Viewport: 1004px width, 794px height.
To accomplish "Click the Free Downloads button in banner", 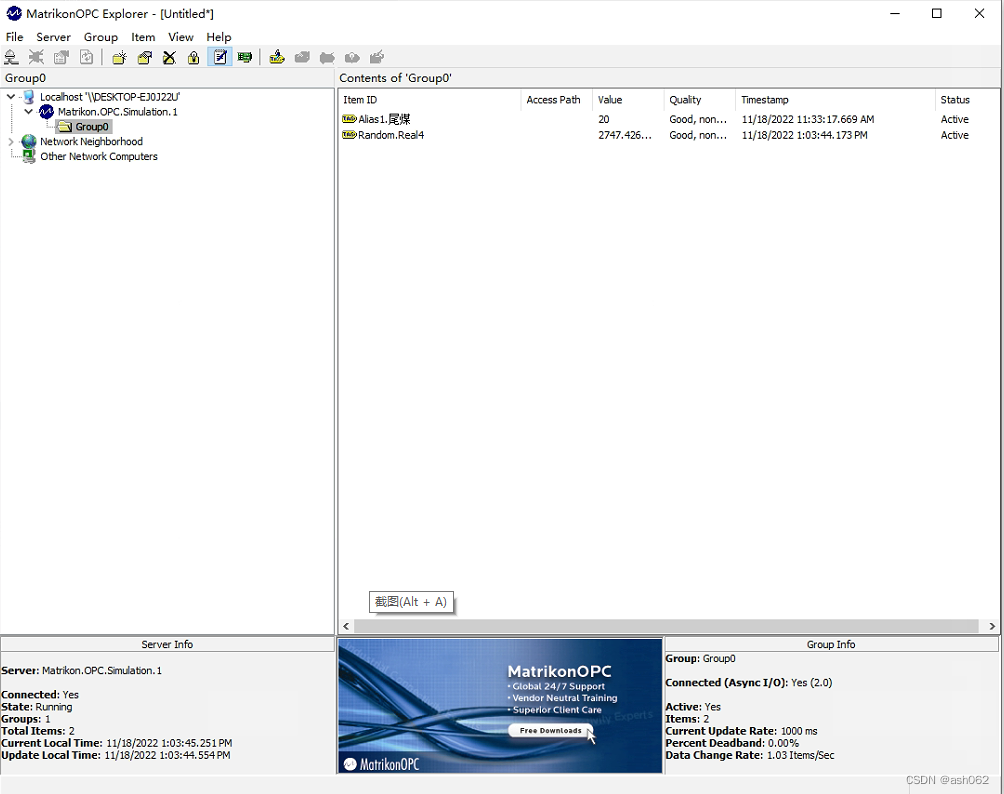I will (x=551, y=731).
